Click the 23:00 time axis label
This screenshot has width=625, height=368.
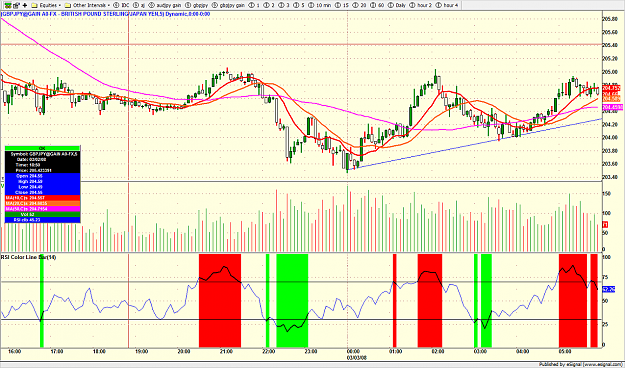click(x=311, y=352)
